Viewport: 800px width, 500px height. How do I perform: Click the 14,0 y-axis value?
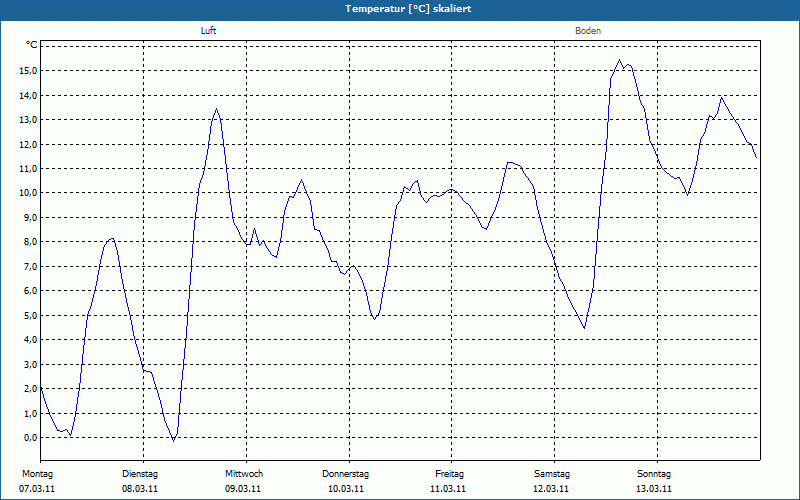click(28, 95)
